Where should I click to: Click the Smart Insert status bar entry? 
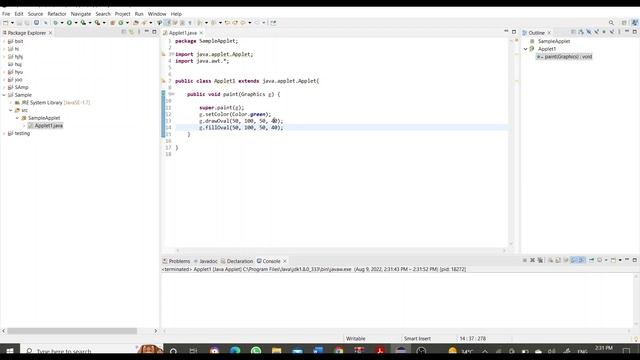click(417, 338)
